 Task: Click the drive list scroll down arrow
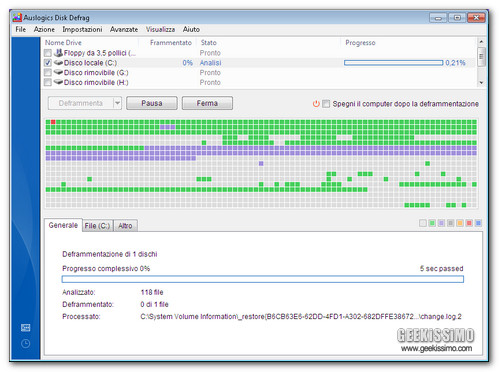[x=481, y=83]
